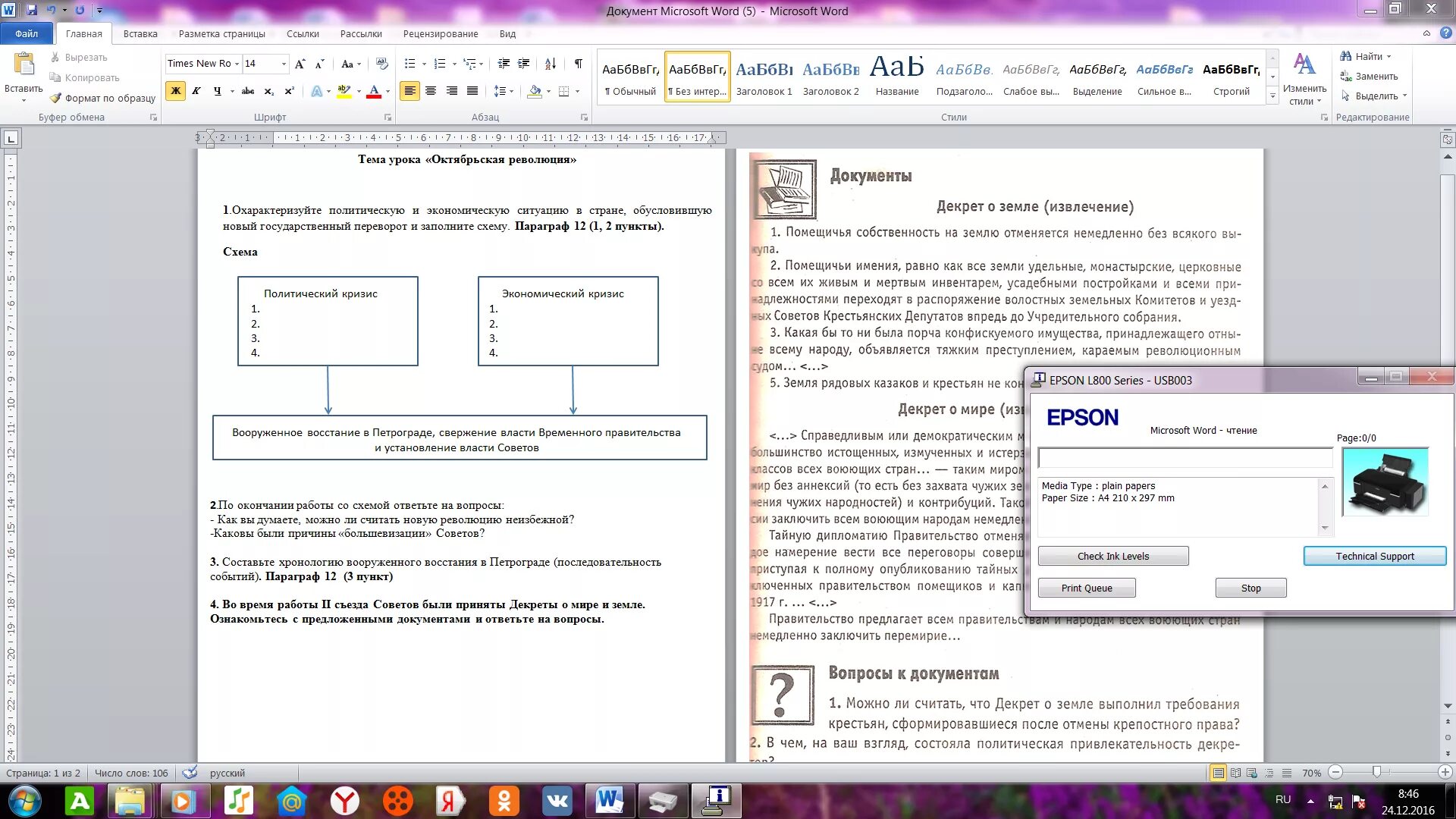Image resolution: width=1456 pixels, height=819 pixels.
Task: Apply red font color
Action: coord(374,91)
